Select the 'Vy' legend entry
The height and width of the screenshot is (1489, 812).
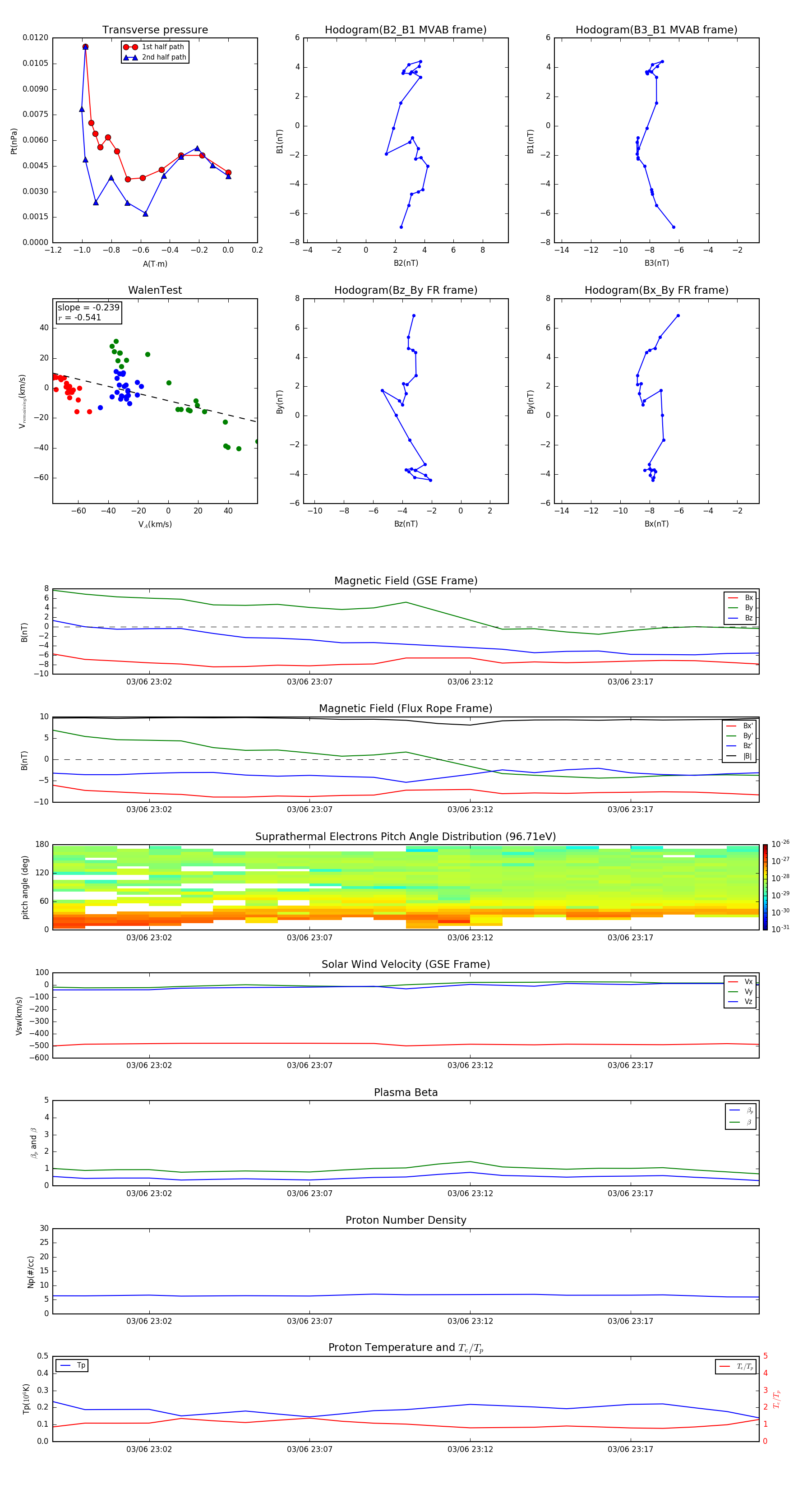click(740, 991)
